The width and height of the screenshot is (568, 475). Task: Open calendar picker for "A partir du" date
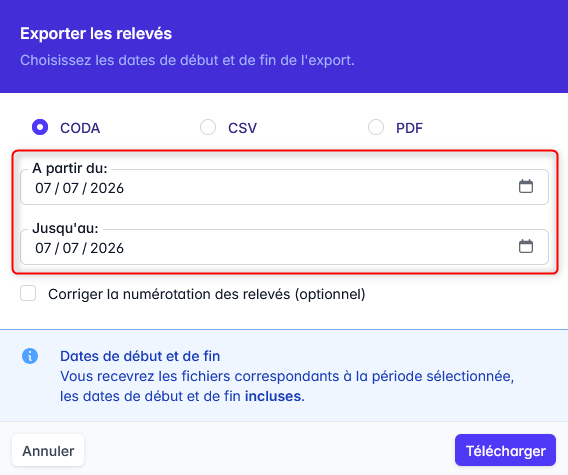tap(526, 186)
